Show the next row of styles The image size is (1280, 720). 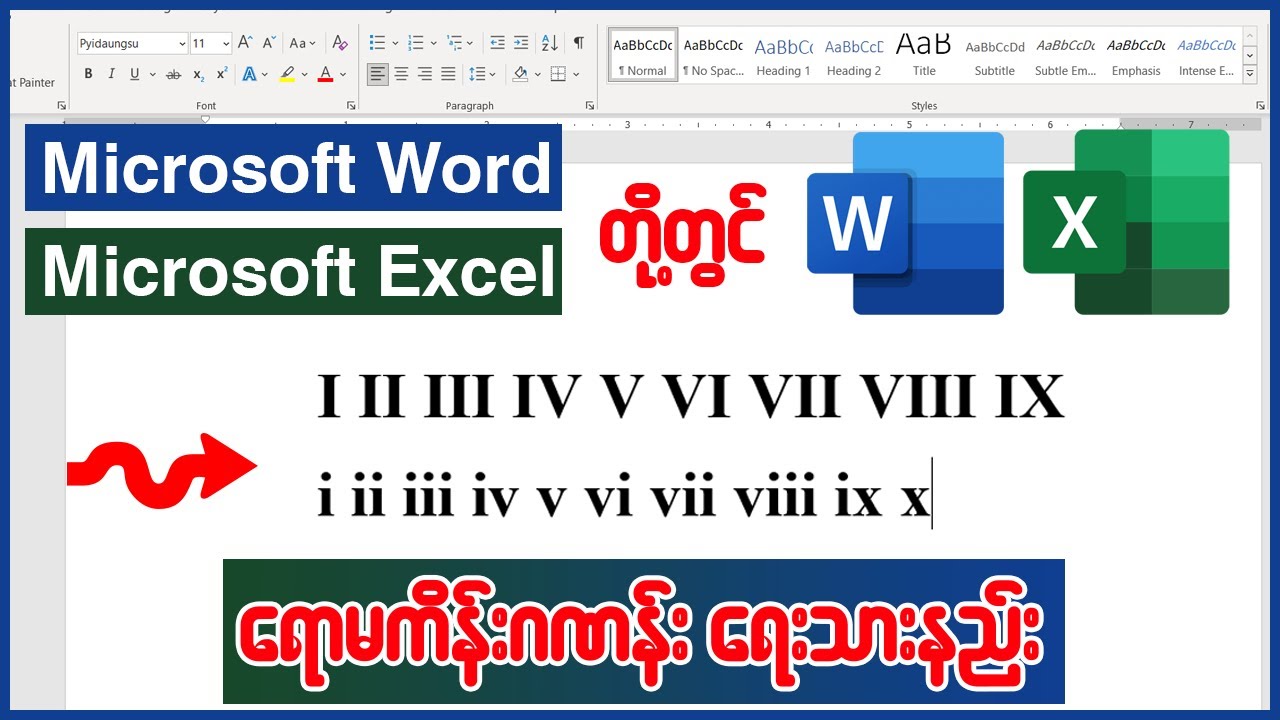(1250, 55)
